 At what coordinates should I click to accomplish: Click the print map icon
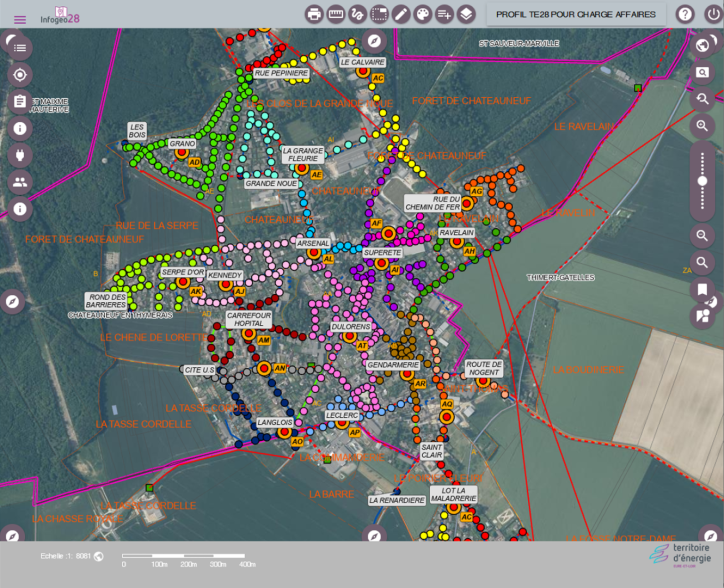click(x=314, y=14)
